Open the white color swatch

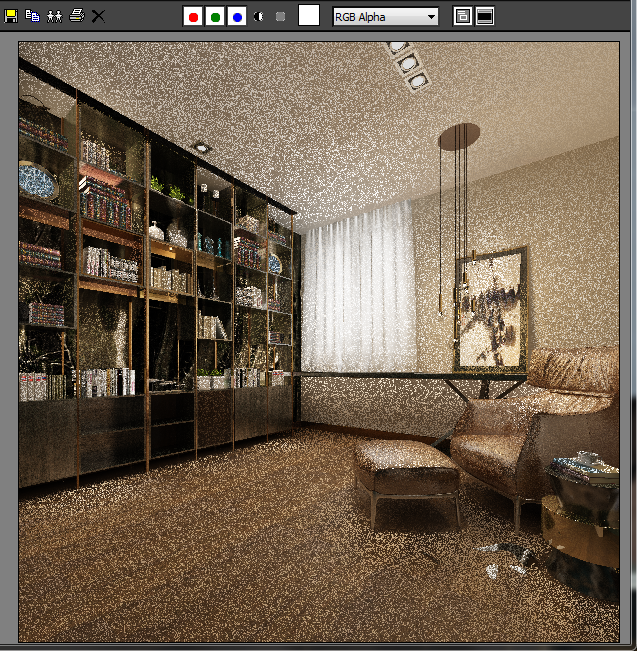coord(309,15)
